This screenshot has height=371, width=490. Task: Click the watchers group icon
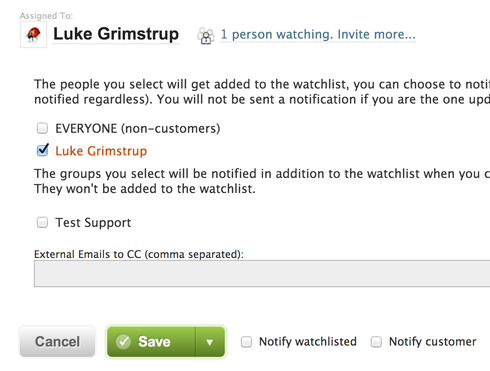pyautogui.click(x=206, y=35)
